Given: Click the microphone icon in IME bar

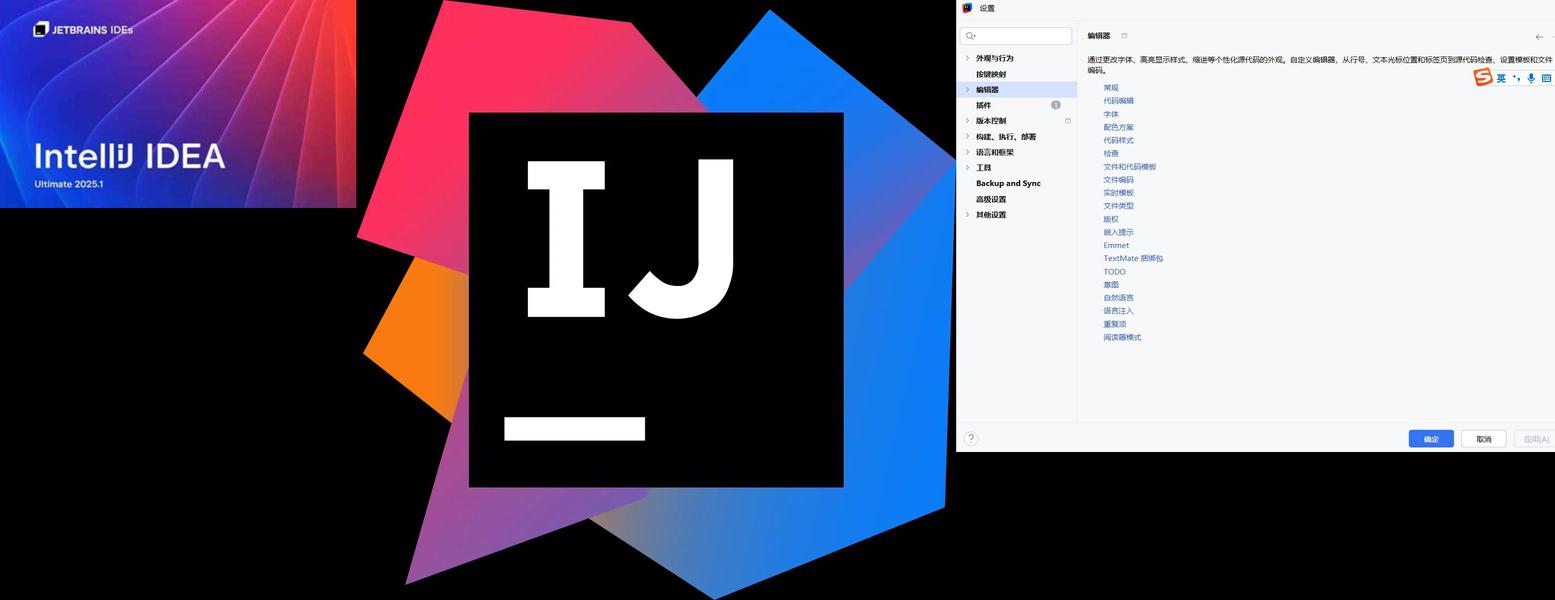Looking at the screenshot, I should tap(1530, 78).
